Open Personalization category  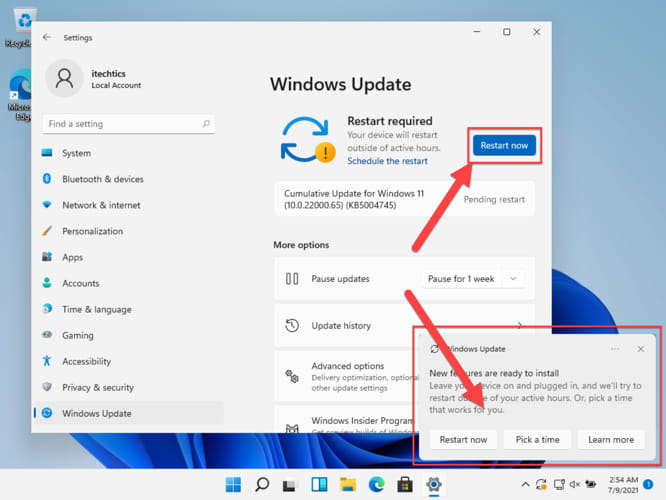tap(127, 231)
